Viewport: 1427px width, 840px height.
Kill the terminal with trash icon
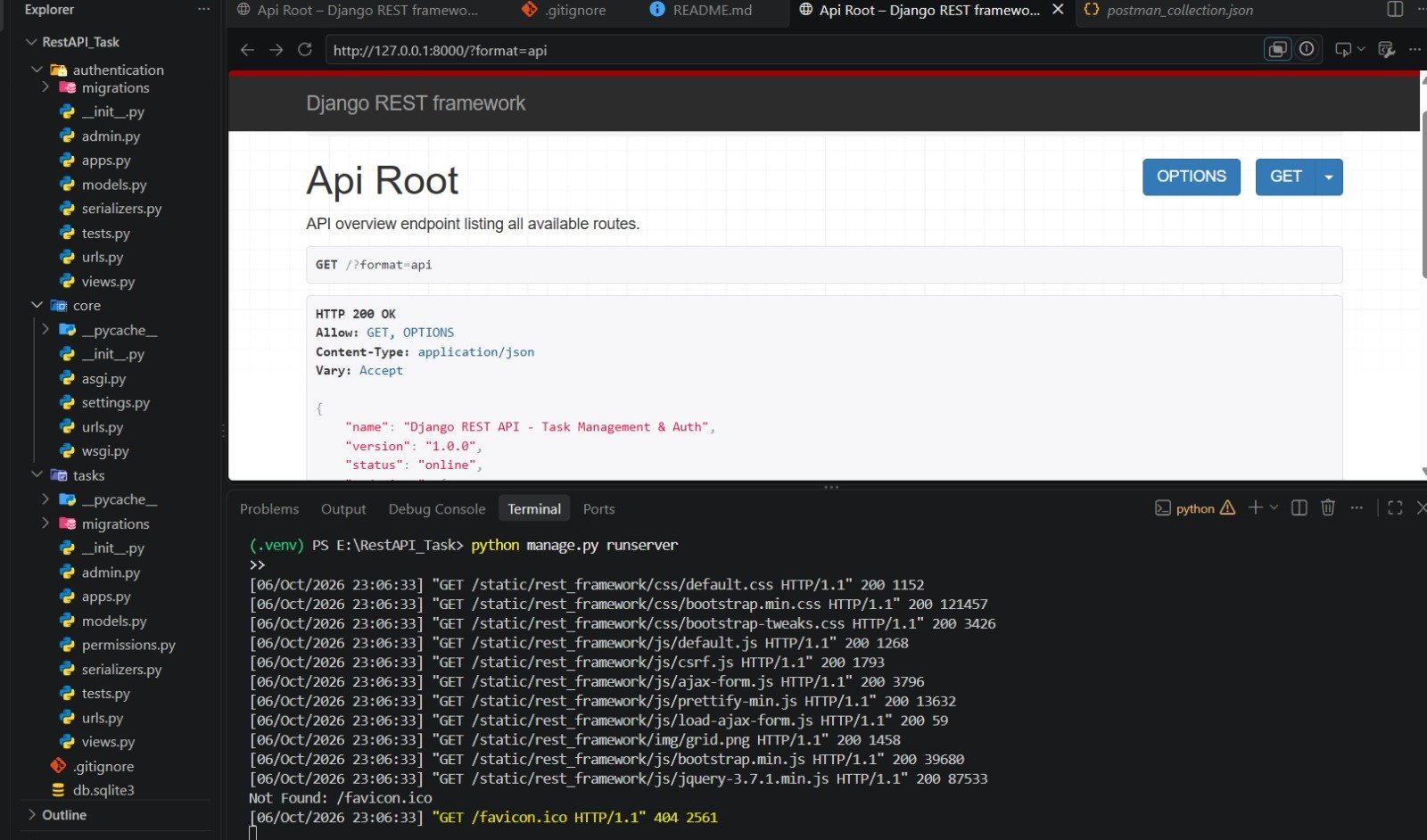click(x=1328, y=507)
